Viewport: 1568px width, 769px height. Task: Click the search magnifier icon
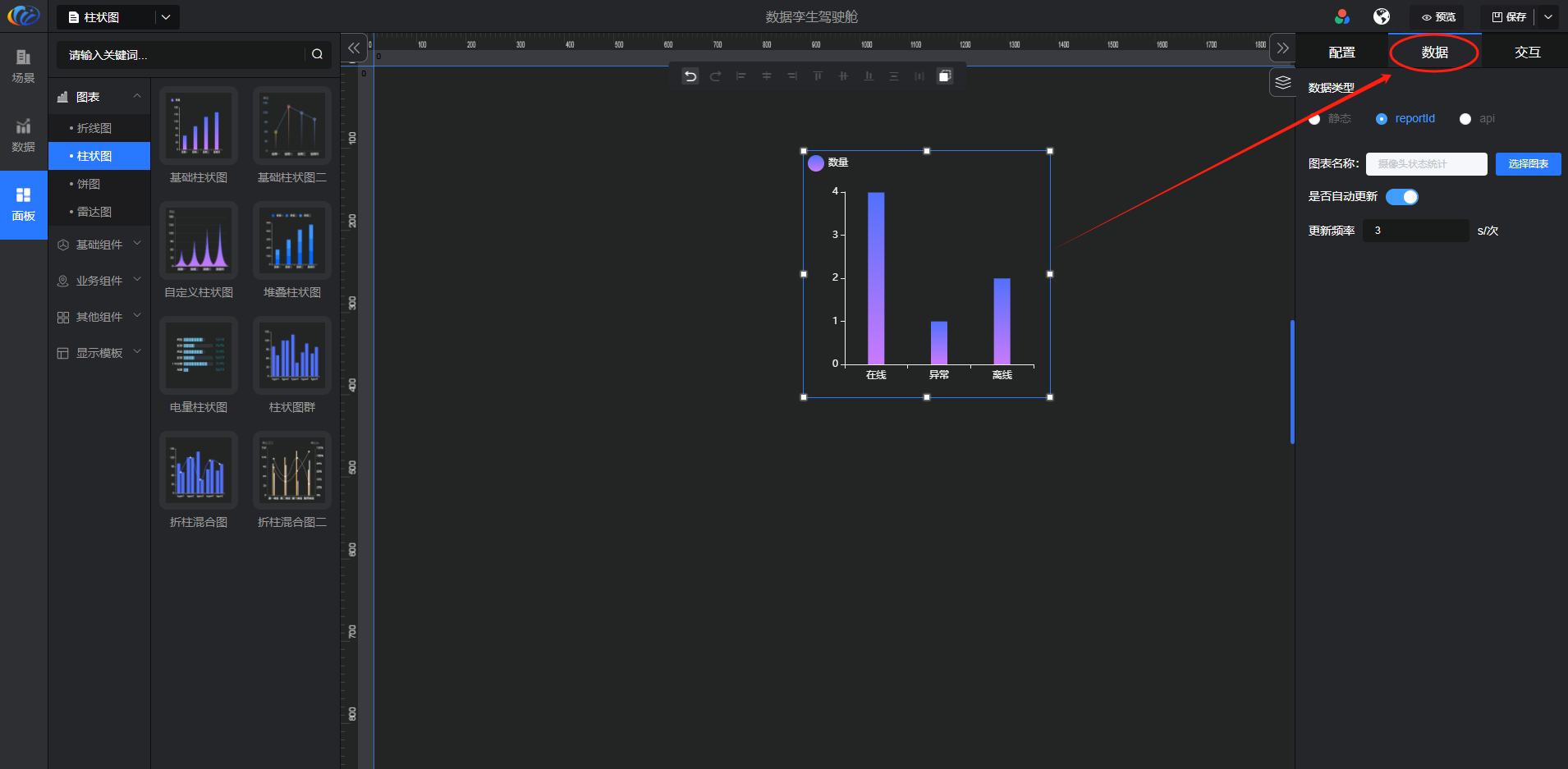317,54
